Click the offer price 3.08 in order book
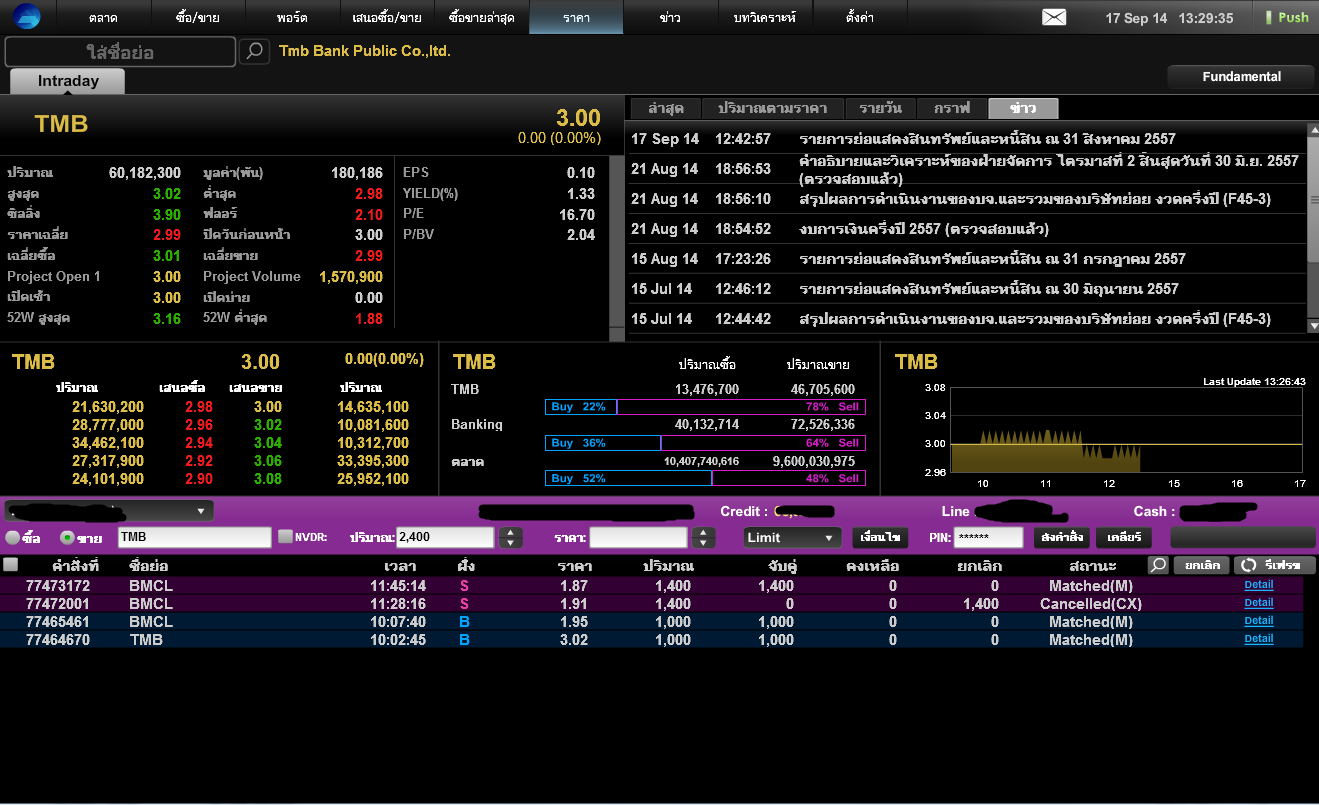1319x805 pixels. [267, 479]
